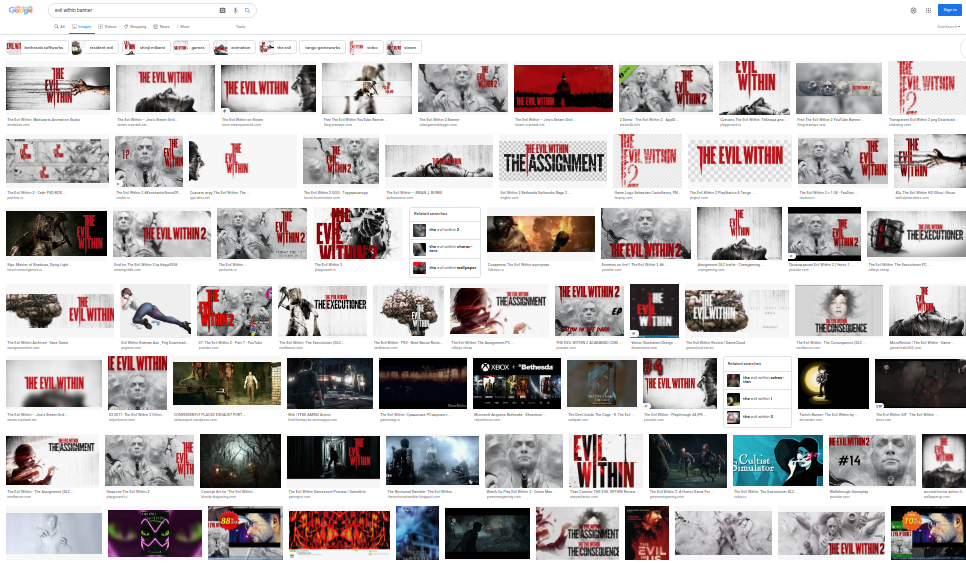The width and height of the screenshot is (966, 563).
Task: Select the Images tab
Action: (x=81, y=26)
